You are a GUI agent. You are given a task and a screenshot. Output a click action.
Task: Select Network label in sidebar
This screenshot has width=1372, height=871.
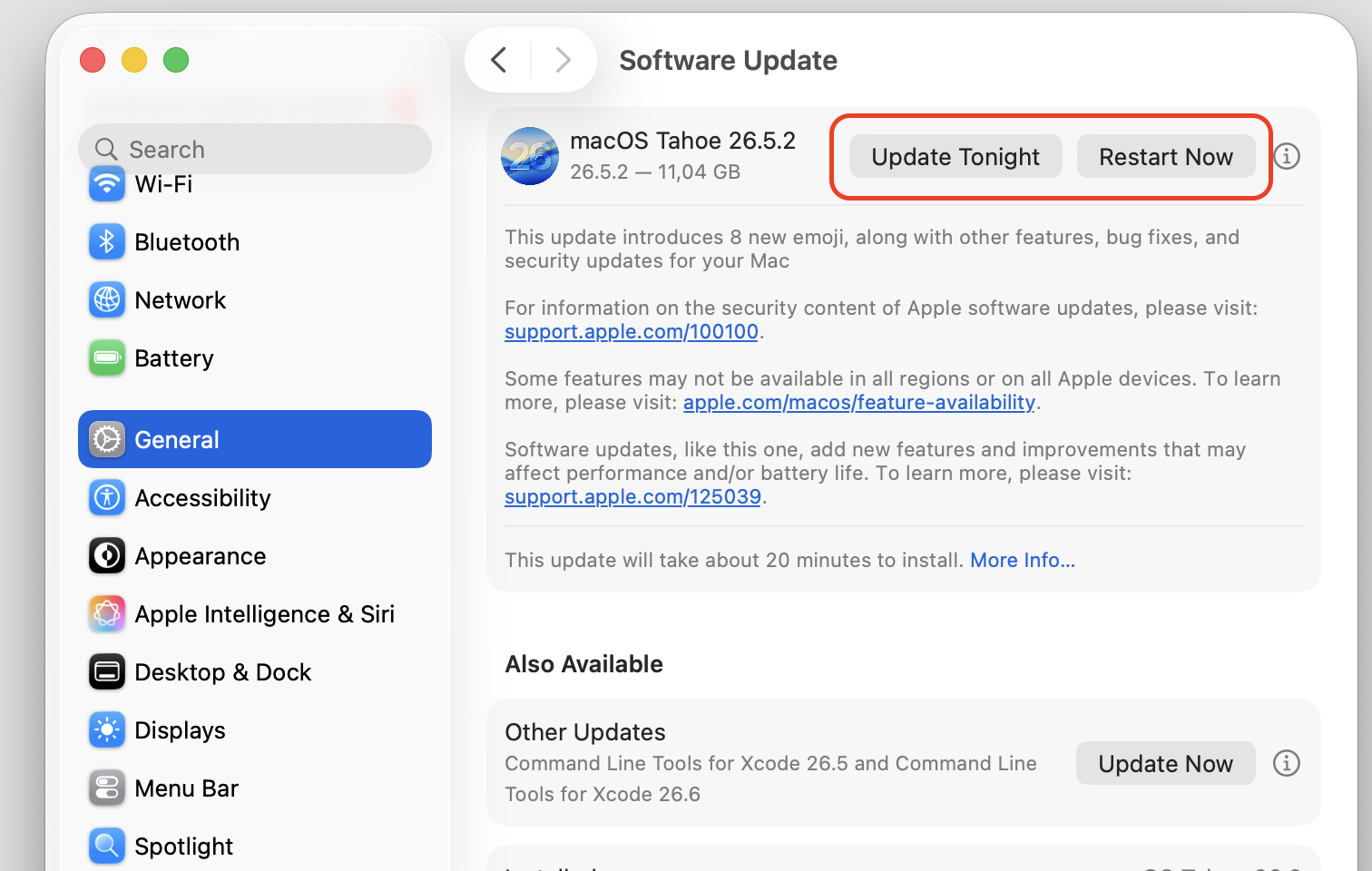180,300
